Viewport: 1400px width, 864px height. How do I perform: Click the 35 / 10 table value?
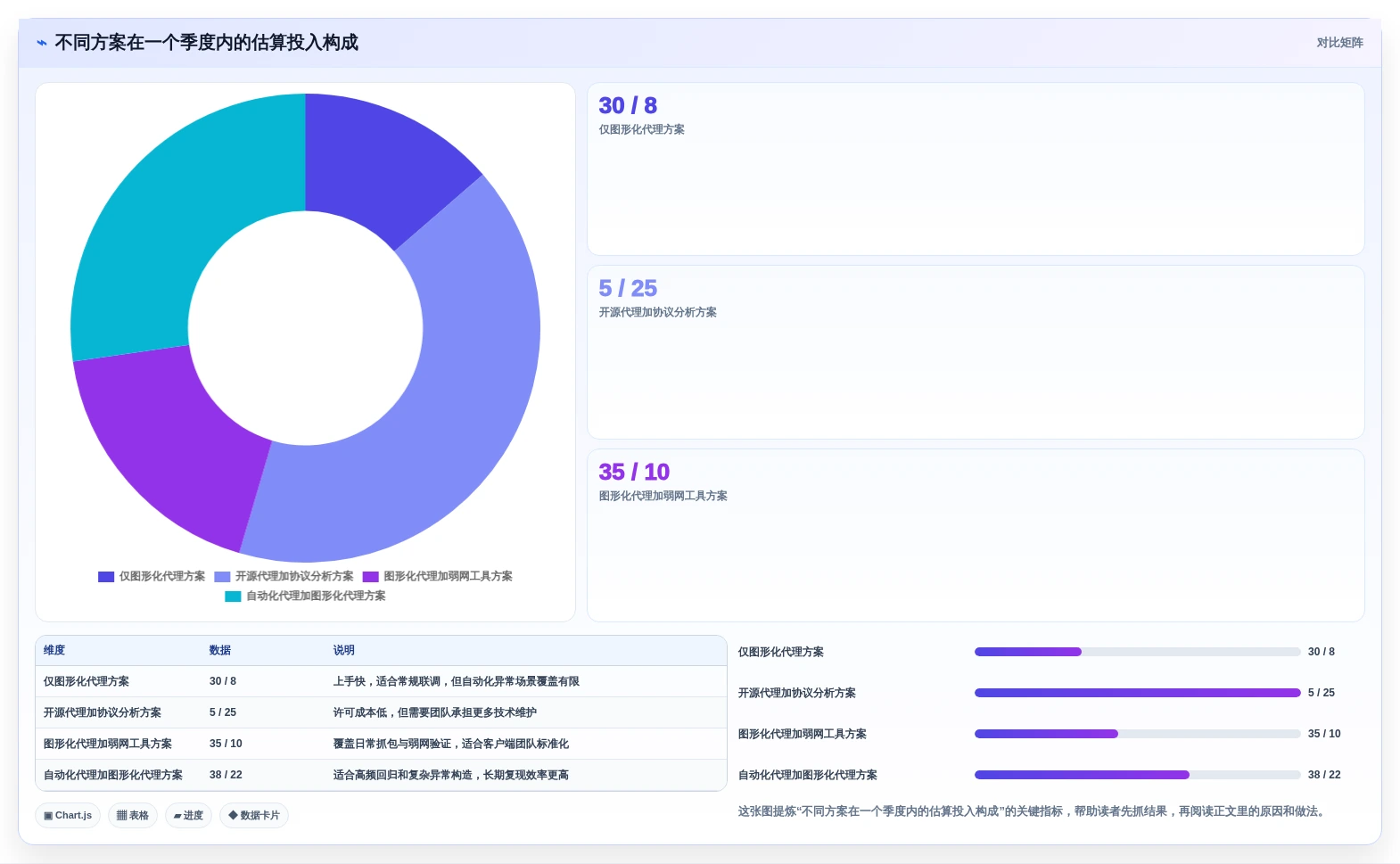coord(226,744)
